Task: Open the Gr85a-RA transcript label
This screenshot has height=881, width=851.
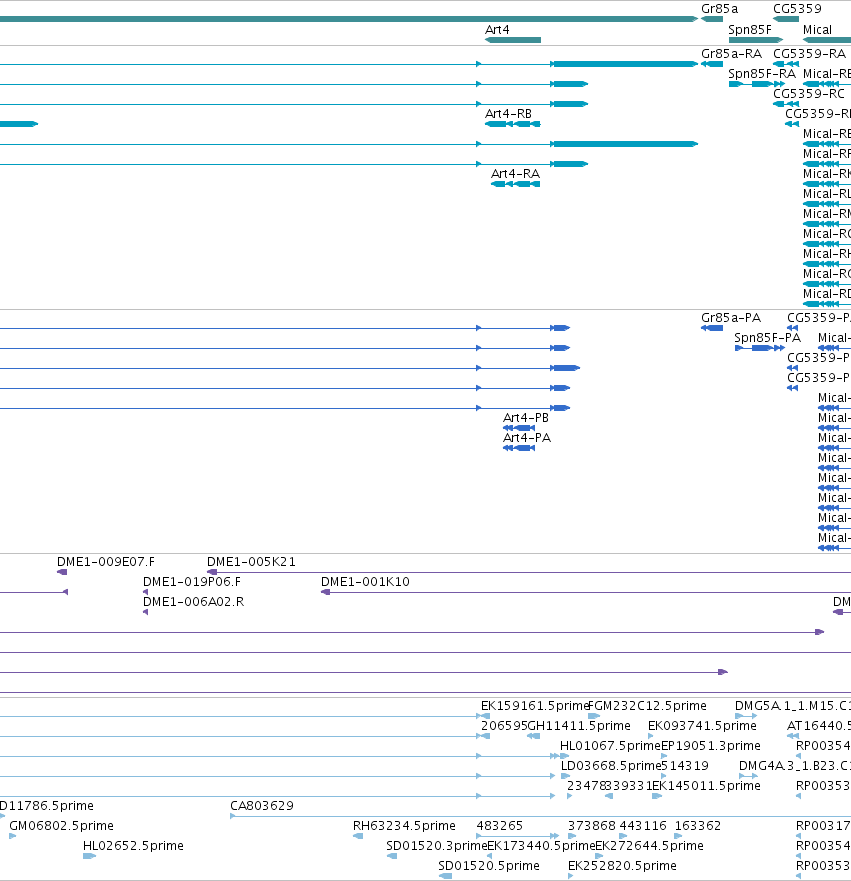Action: click(x=731, y=54)
